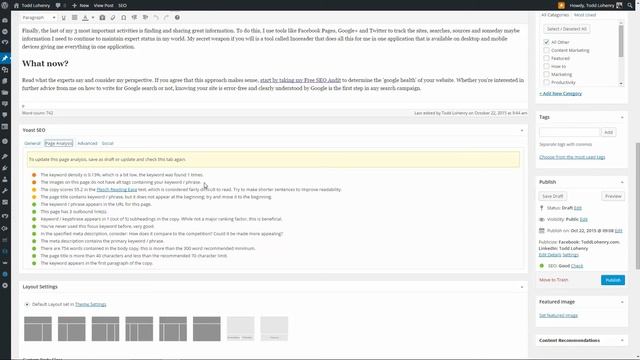Collapse the Featured Image panel
The height and width of the screenshot is (360, 640).
coord(622,302)
